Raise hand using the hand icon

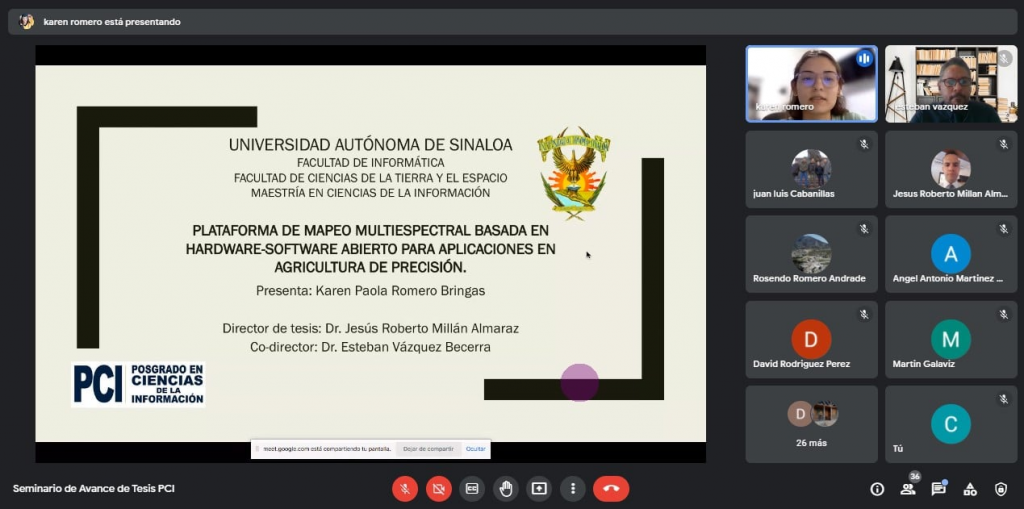[505, 489]
